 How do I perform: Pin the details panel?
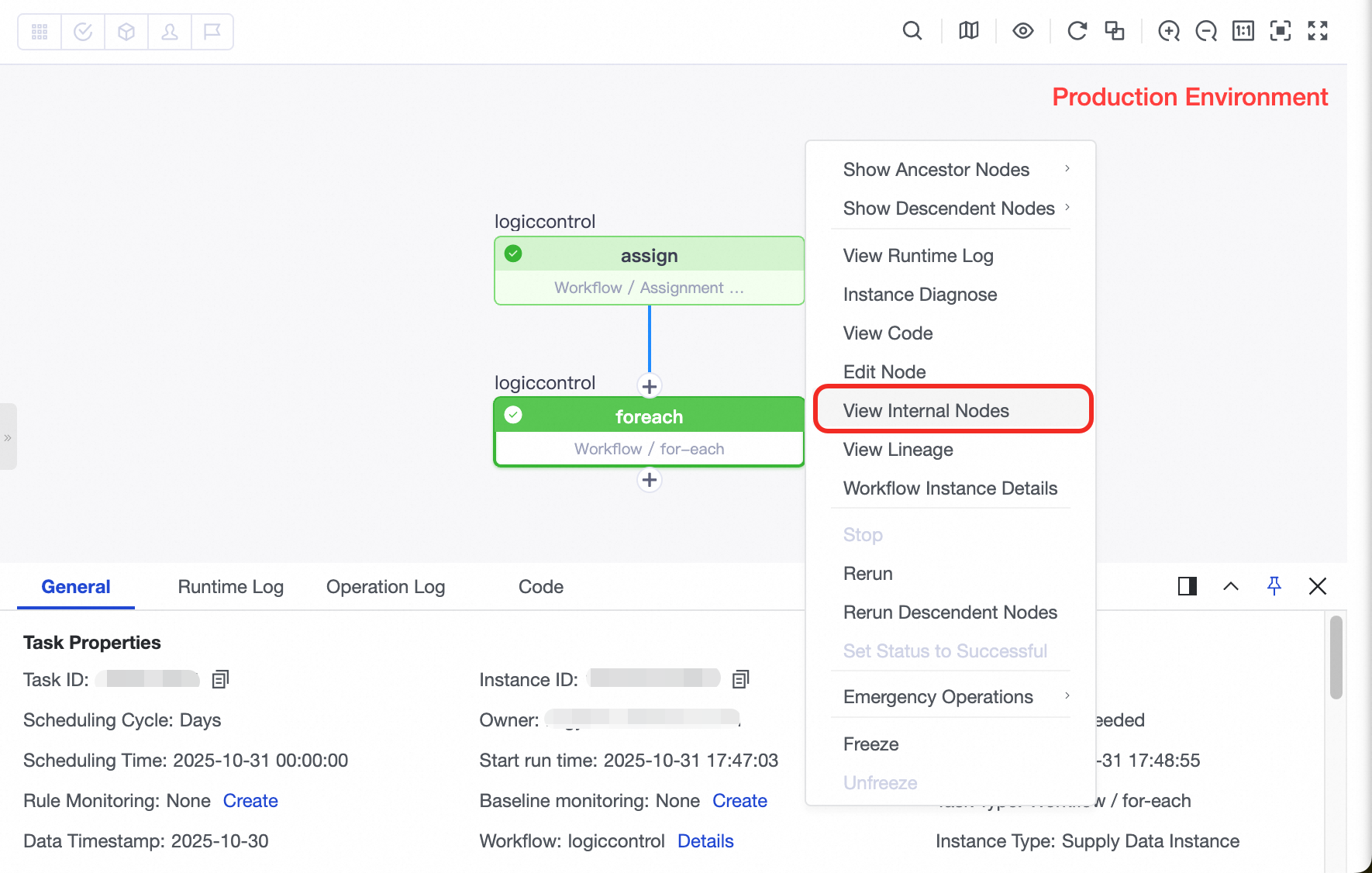pos(1274,586)
